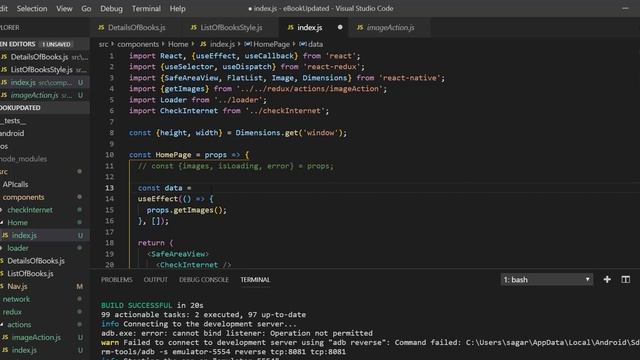The height and width of the screenshot is (360, 640).
Task: Switch to DetailsOfBooks.js editor tab
Action: [x=136, y=27]
